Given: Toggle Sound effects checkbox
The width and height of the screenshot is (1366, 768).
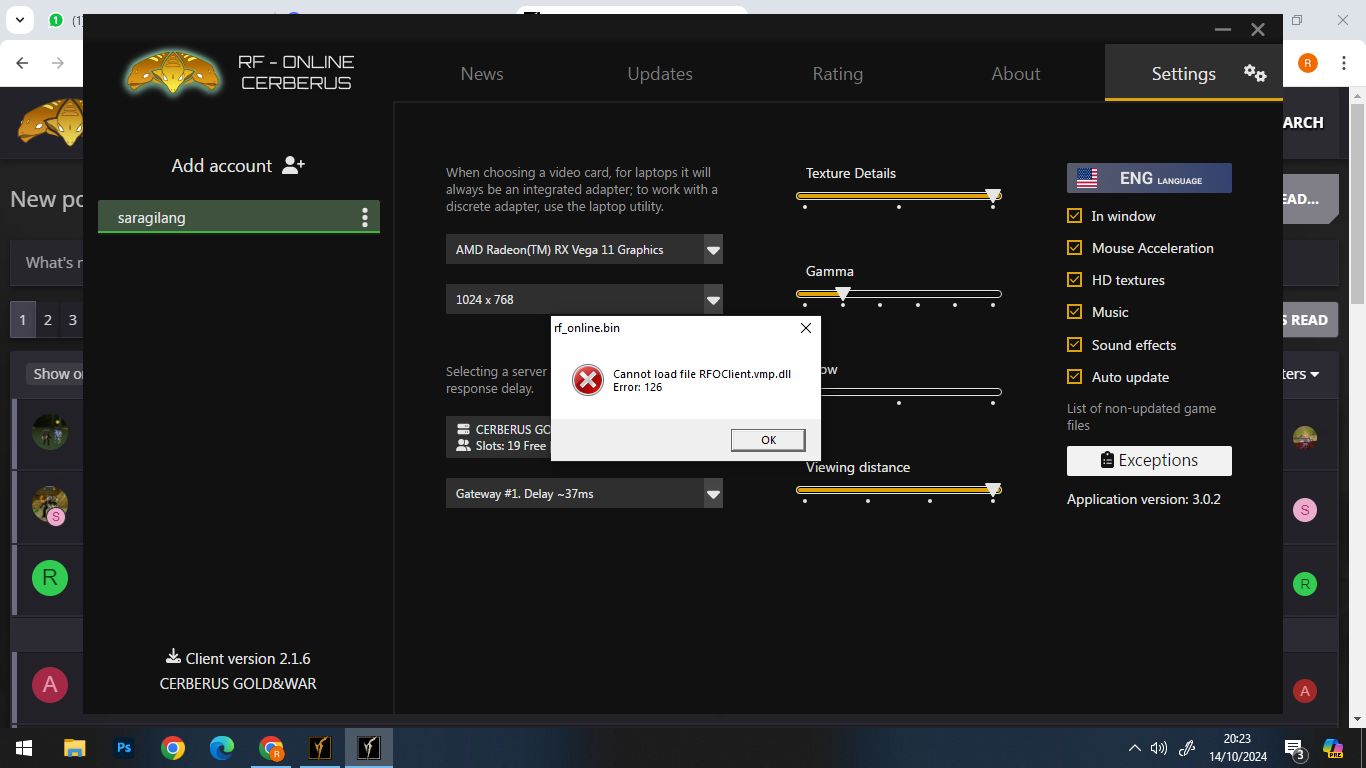Looking at the screenshot, I should point(1075,344).
